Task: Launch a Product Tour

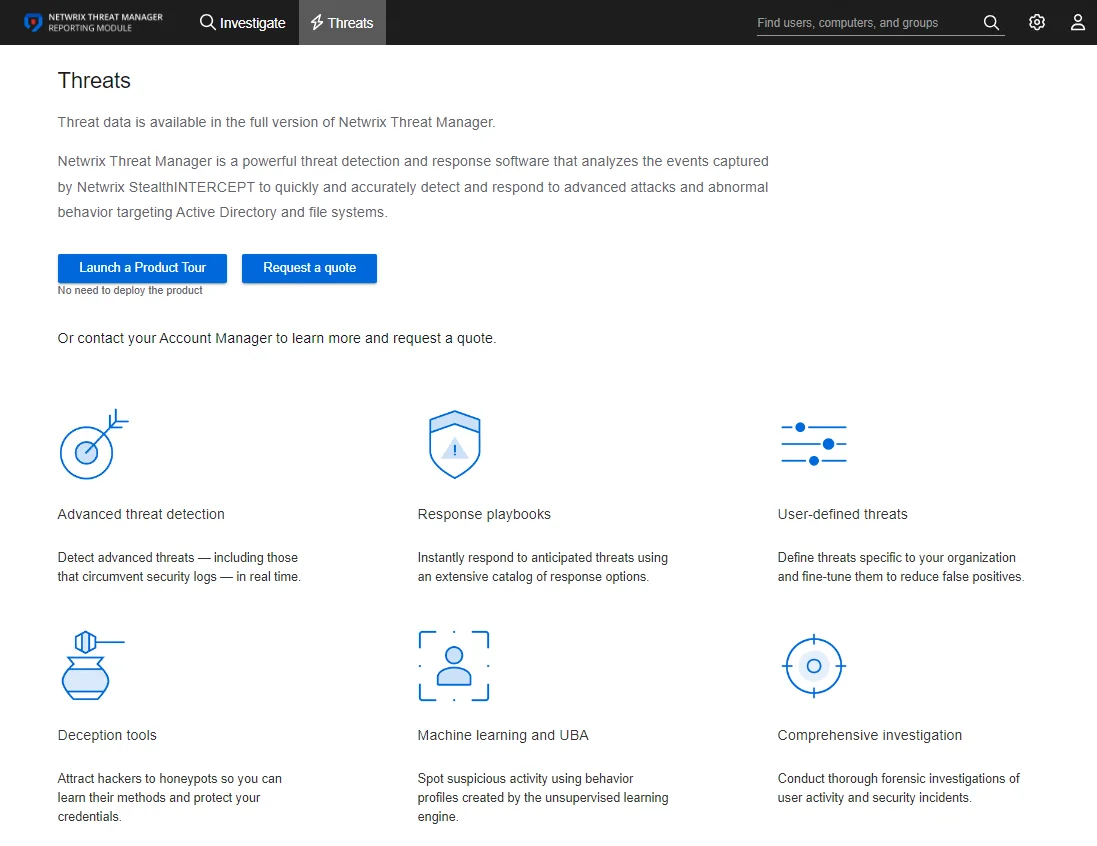Action: coord(142,268)
